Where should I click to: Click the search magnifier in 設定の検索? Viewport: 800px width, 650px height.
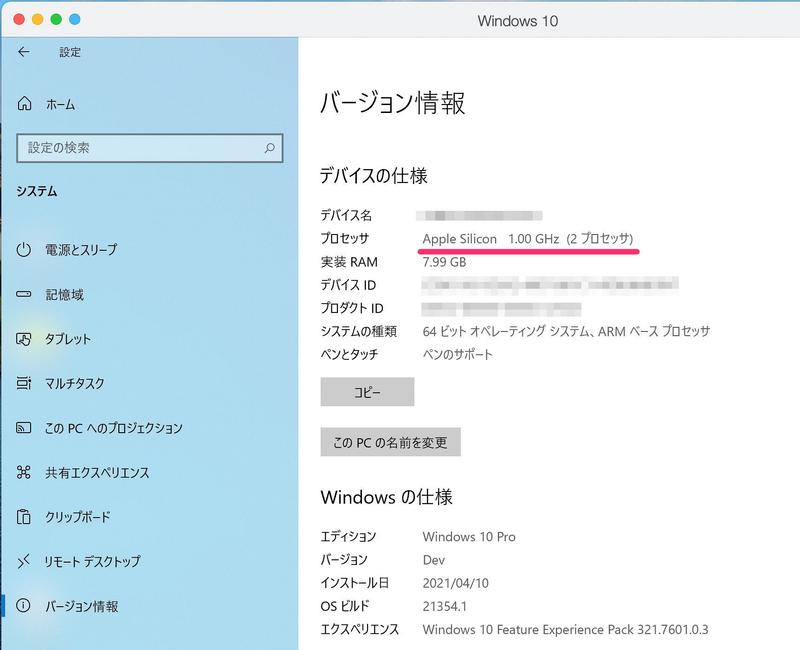[x=269, y=148]
